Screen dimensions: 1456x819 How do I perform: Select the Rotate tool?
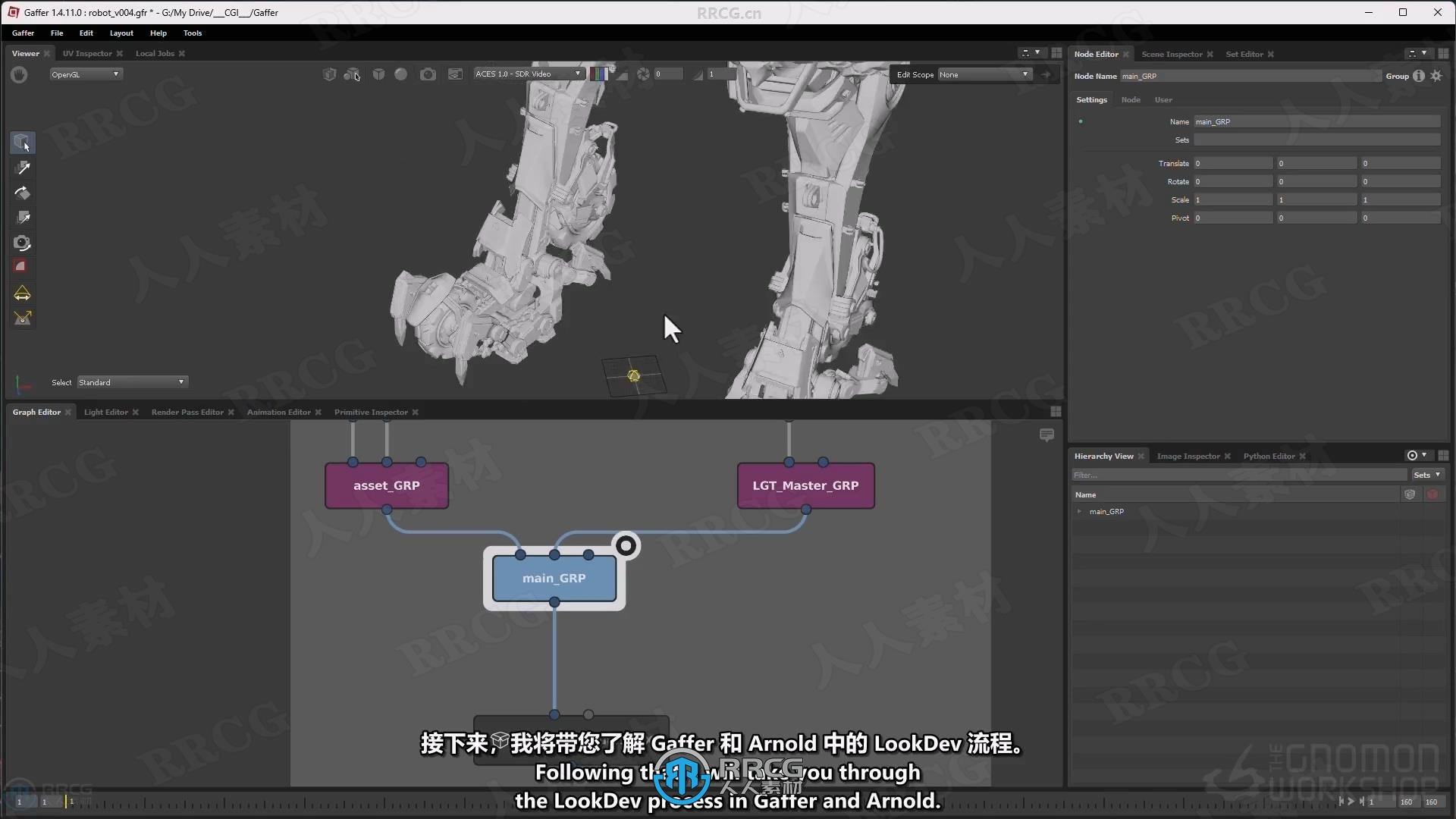(x=23, y=193)
